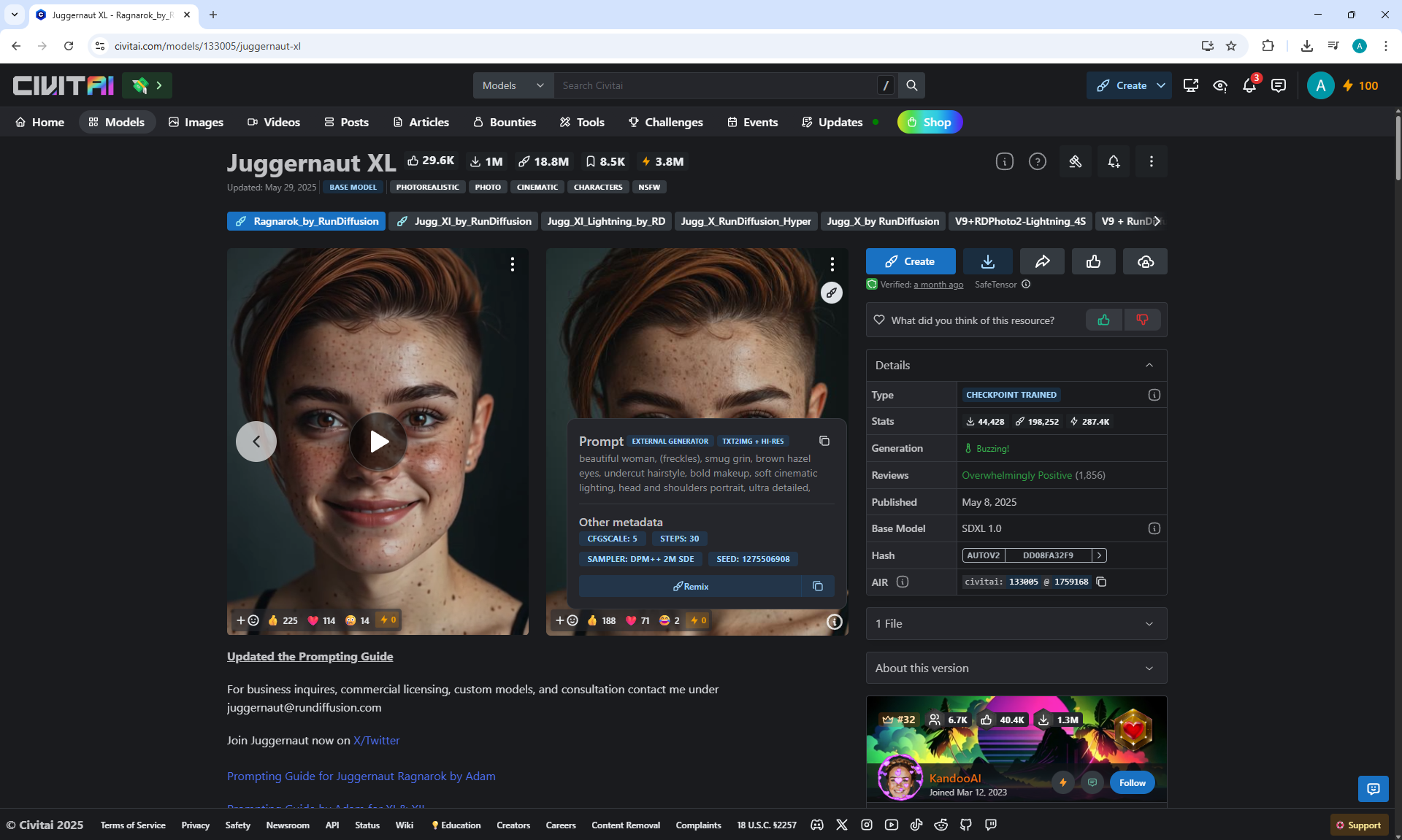The height and width of the screenshot is (840, 1402).
Task: Open the Bounties navigation tab
Action: pos(505,122)
